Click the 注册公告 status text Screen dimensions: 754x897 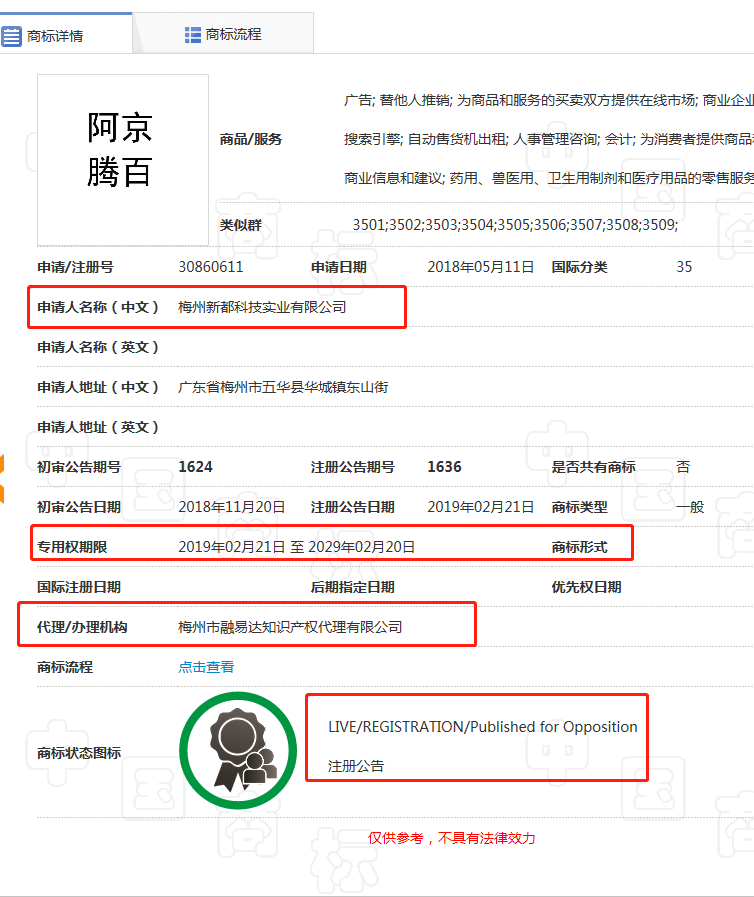(x=356, y=767)
